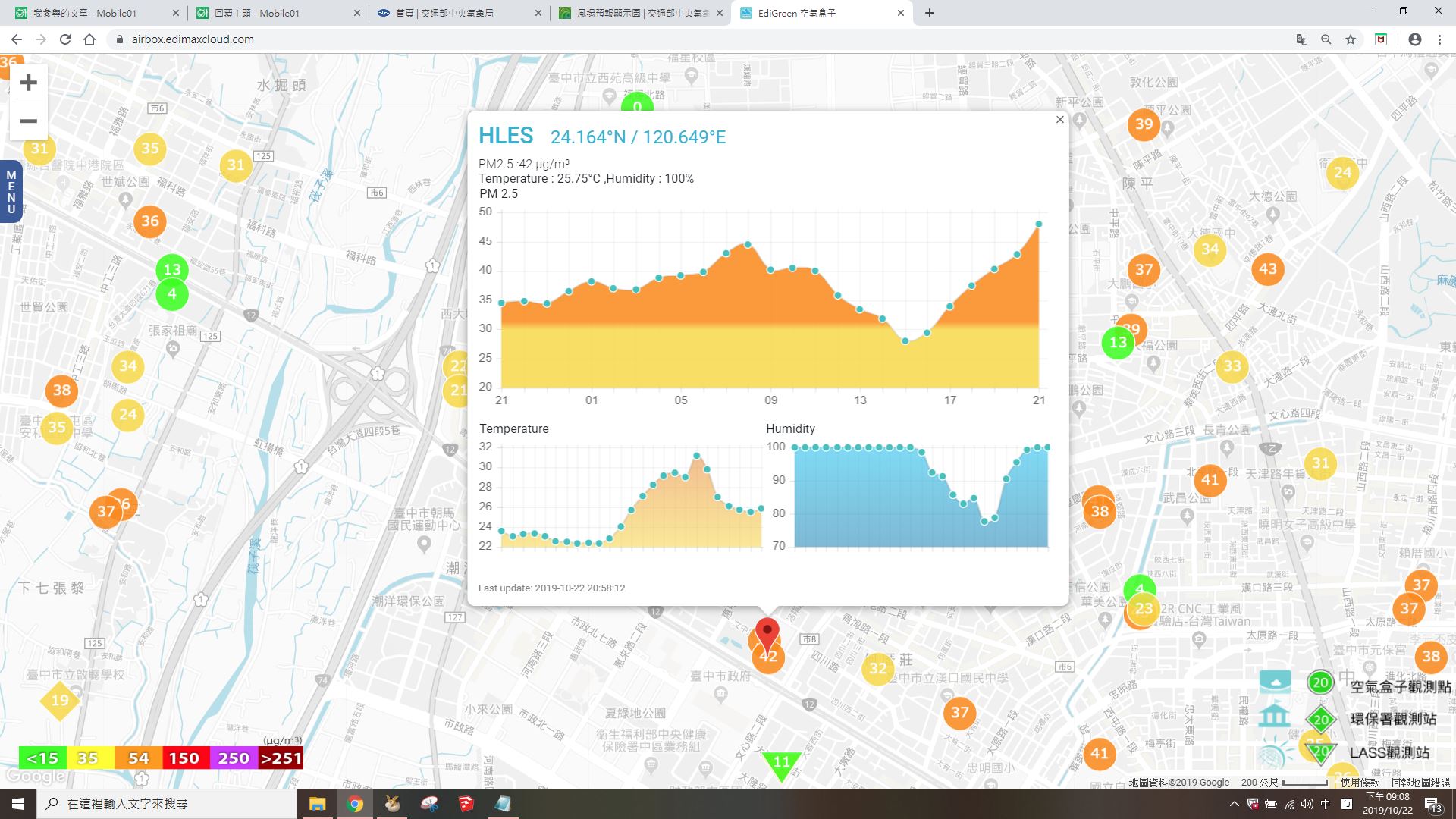Viewport: 1456px width, 819px height.
Task: Select the yellow marker 32 near 漢口國民中學
Action: click(x=878, y=669)
